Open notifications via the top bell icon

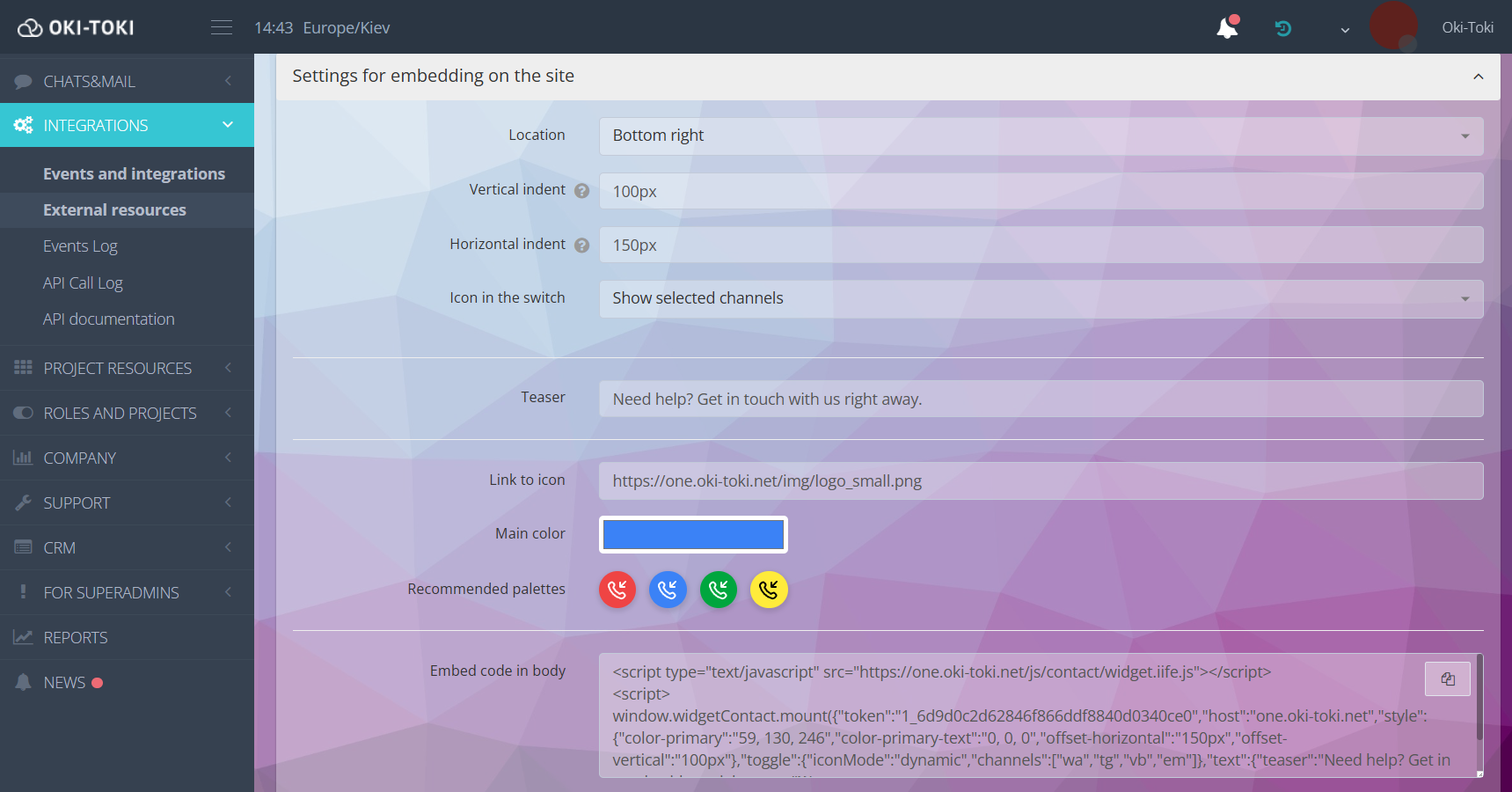1227,27
